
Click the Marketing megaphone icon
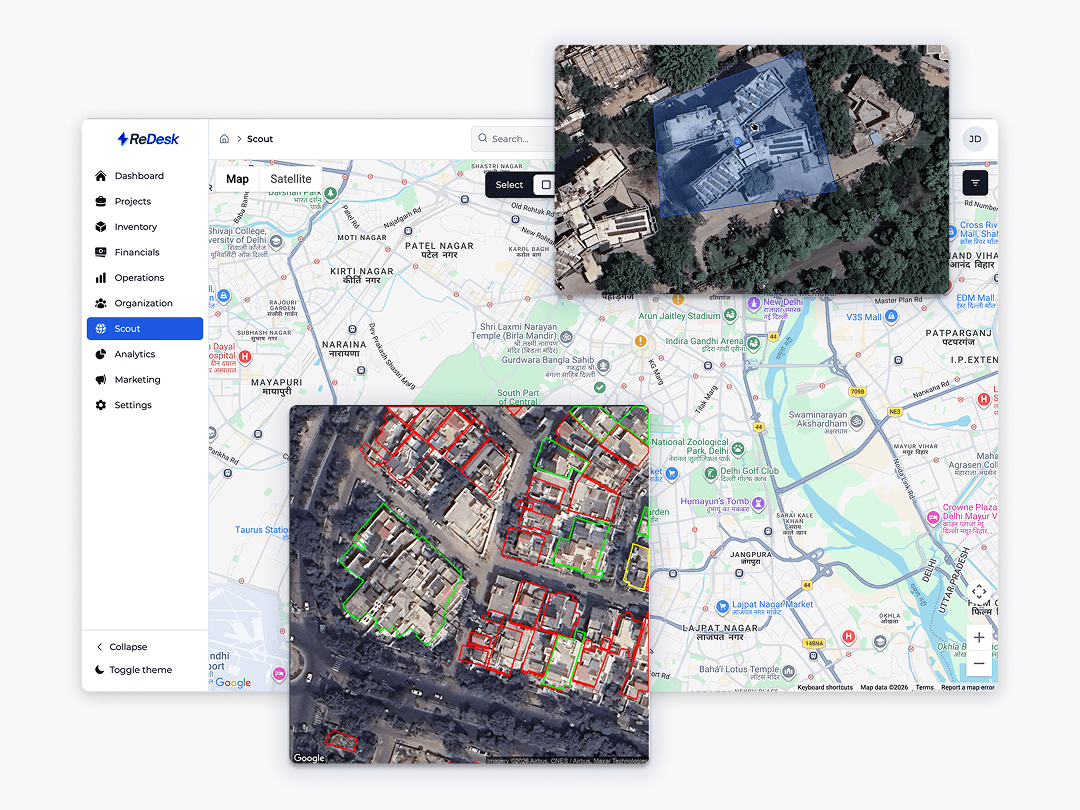101,380
